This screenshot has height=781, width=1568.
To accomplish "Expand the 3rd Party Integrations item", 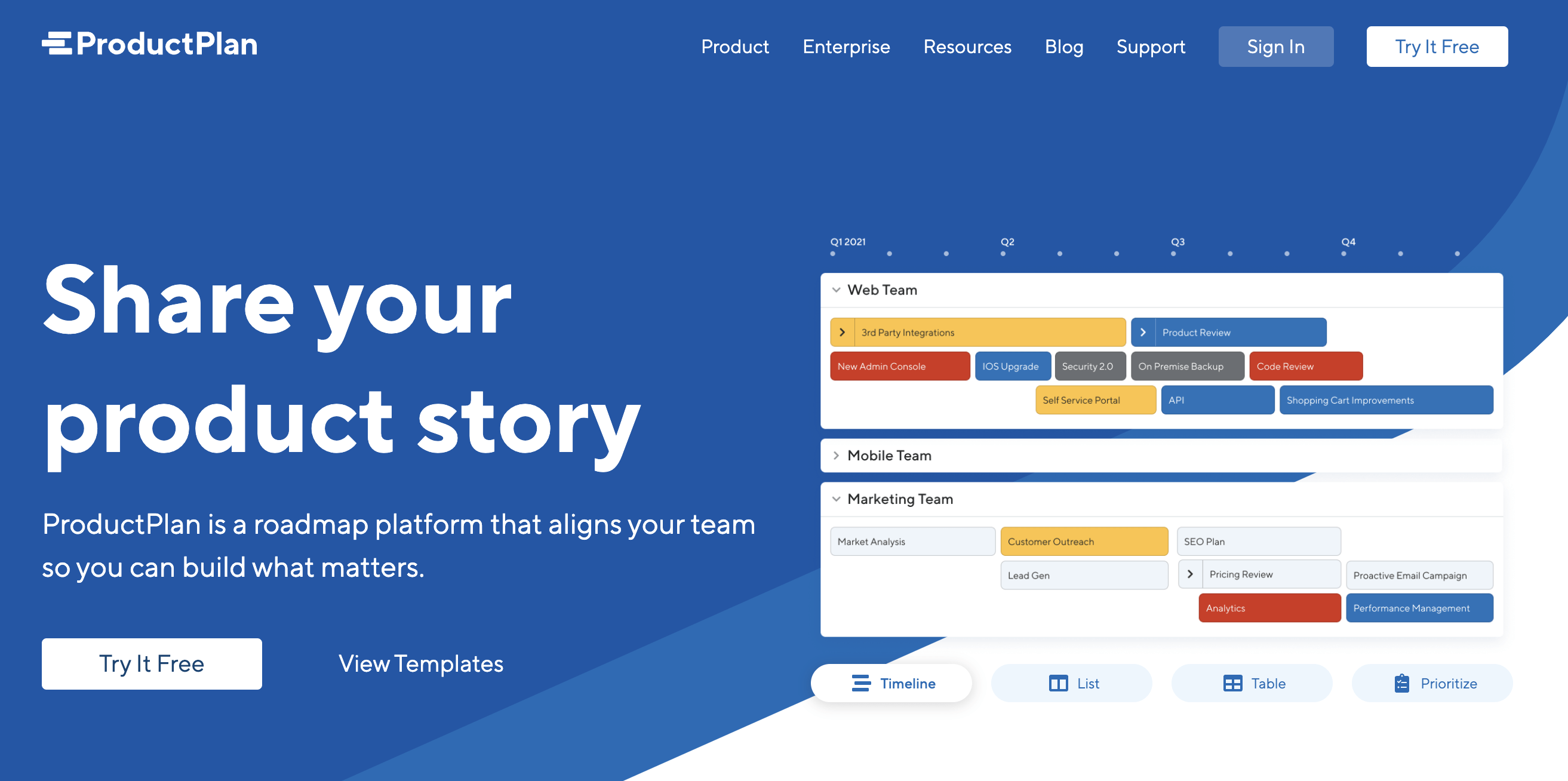I will tap(843, 332).
